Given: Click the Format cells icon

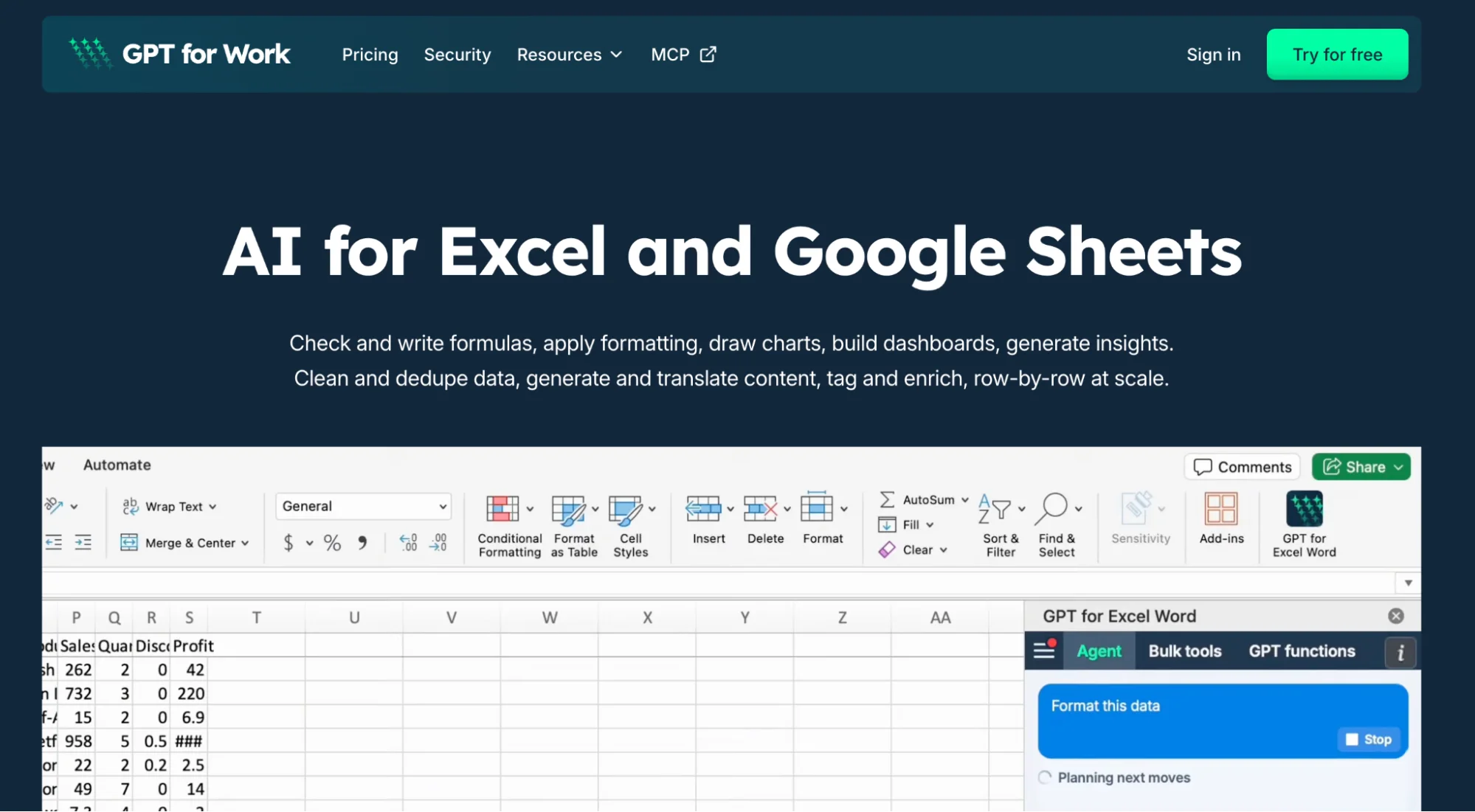Looking at the screenshot, I should point(817,508).
